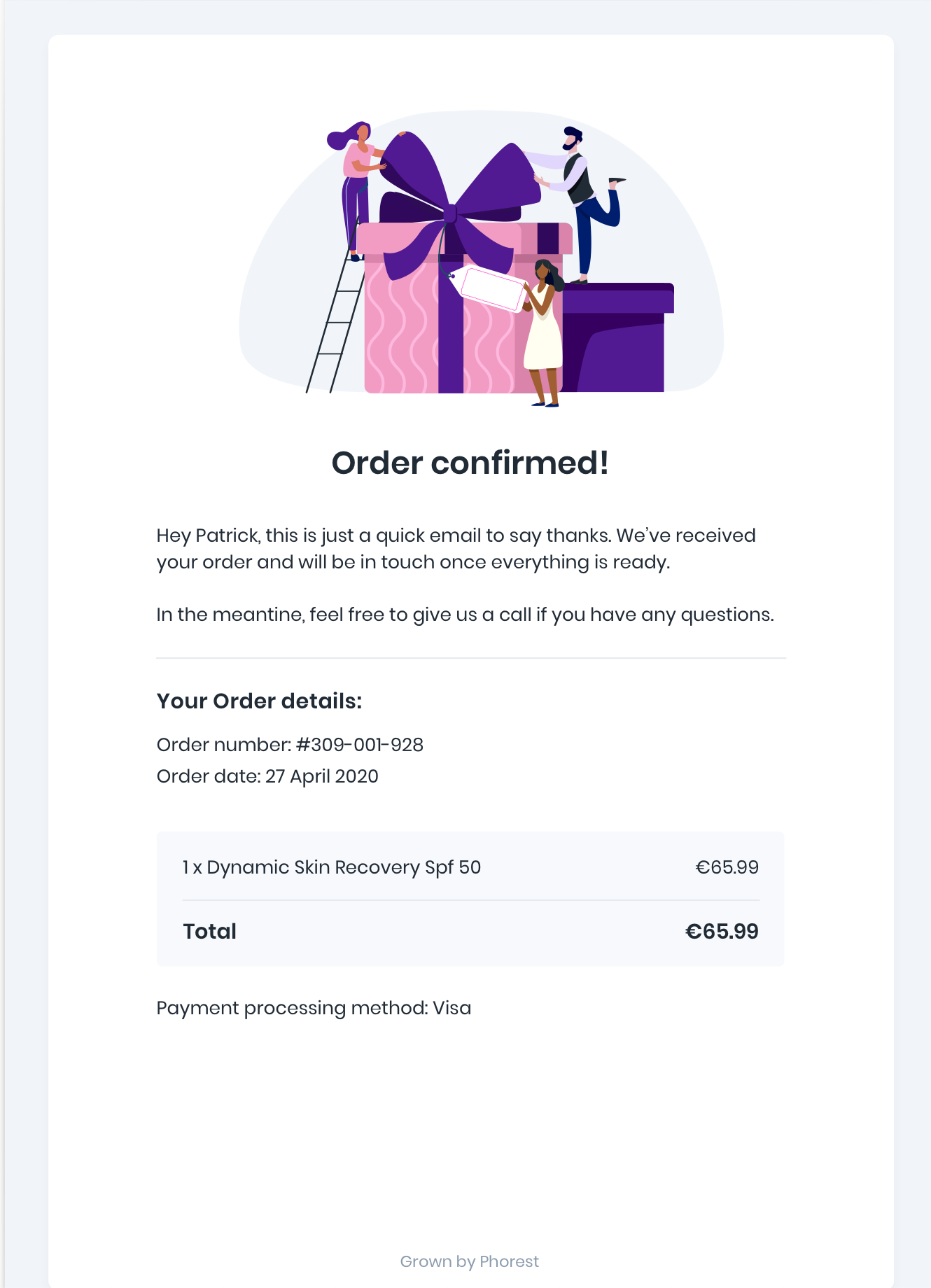Click the item price €65.99
This screenshot has height=1288, width=931.
[x=727, y=867]
